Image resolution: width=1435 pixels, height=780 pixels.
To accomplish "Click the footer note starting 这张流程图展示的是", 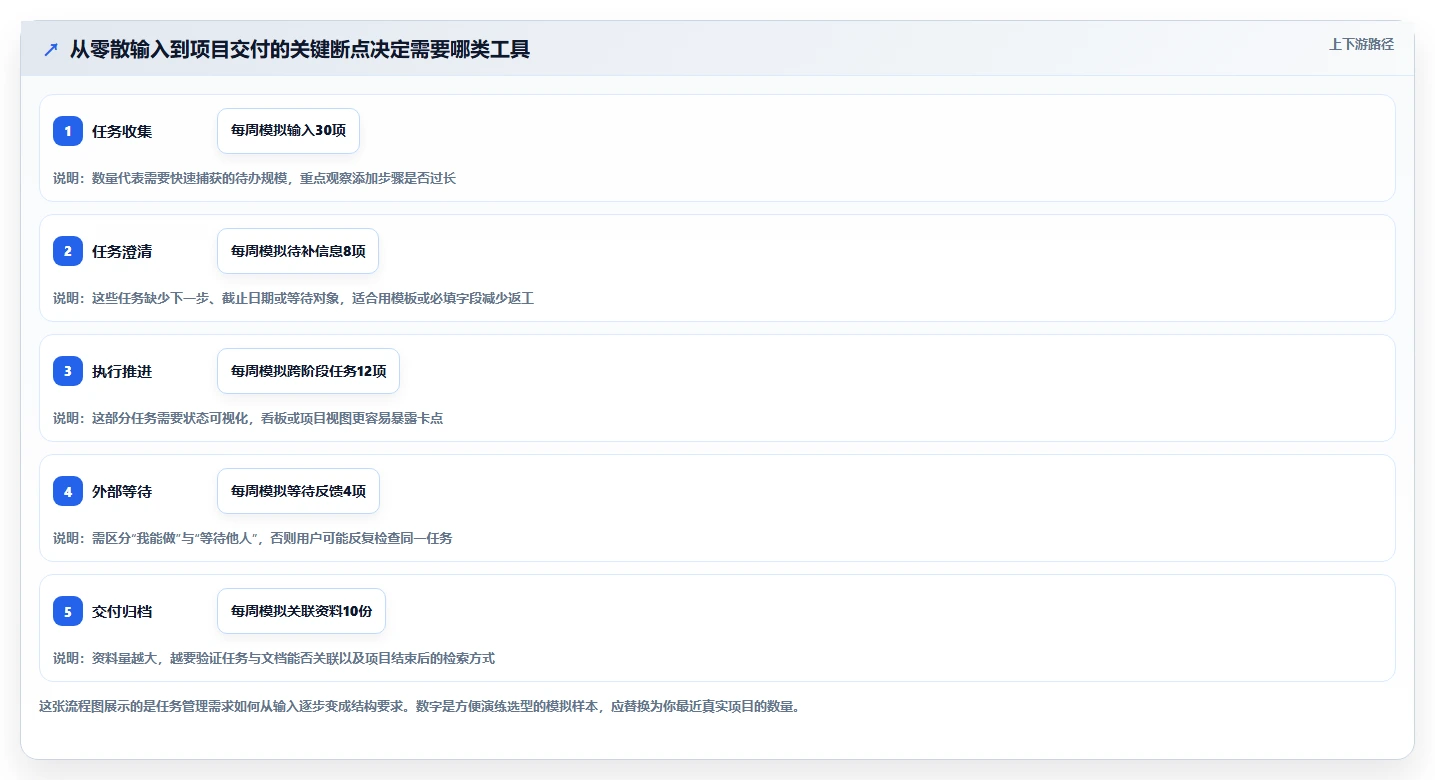I will coord(419,706).
